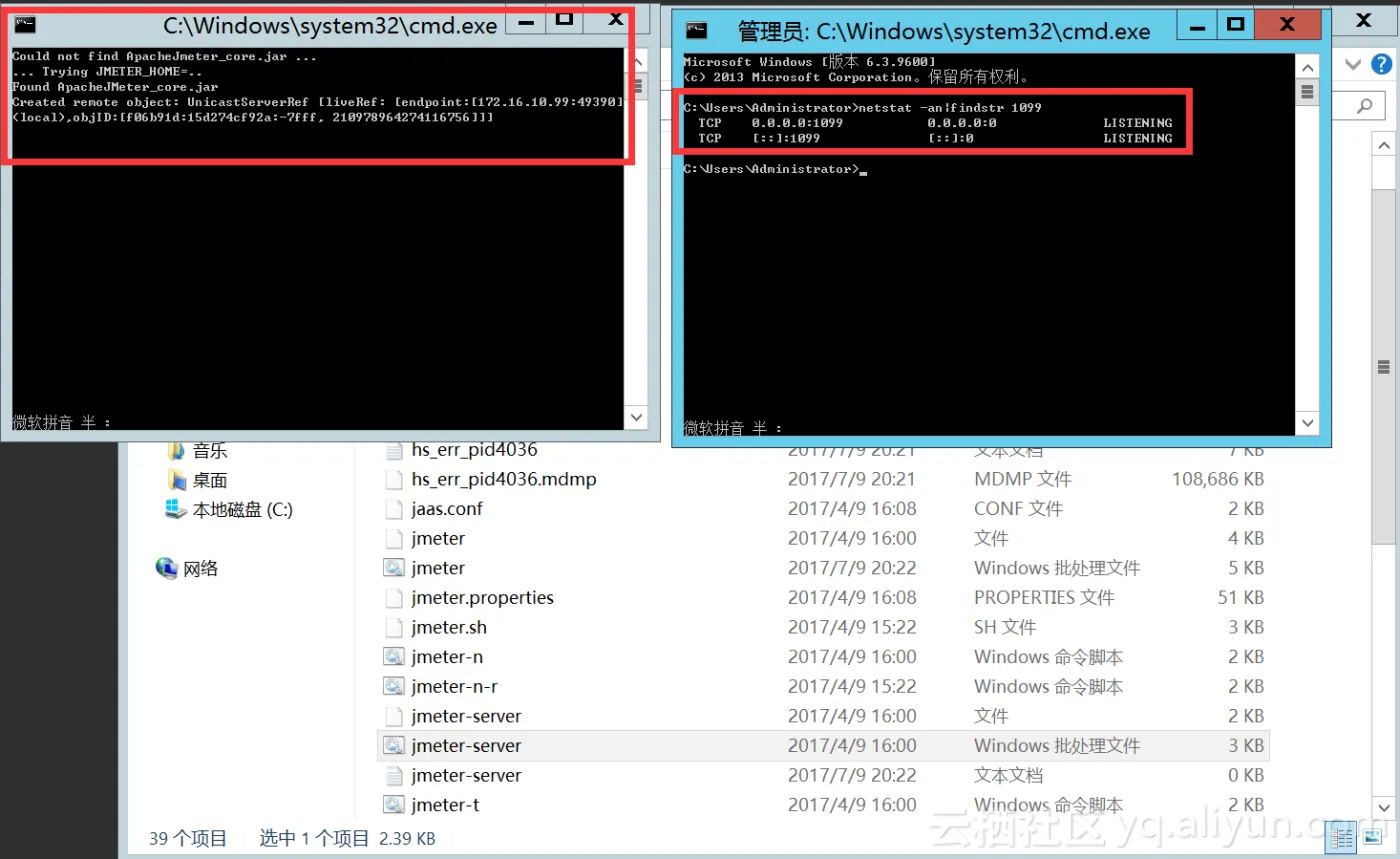Minimize the 管理员 cmd window
Viewport: 1400px width, 859px height.
[1197, 24]
